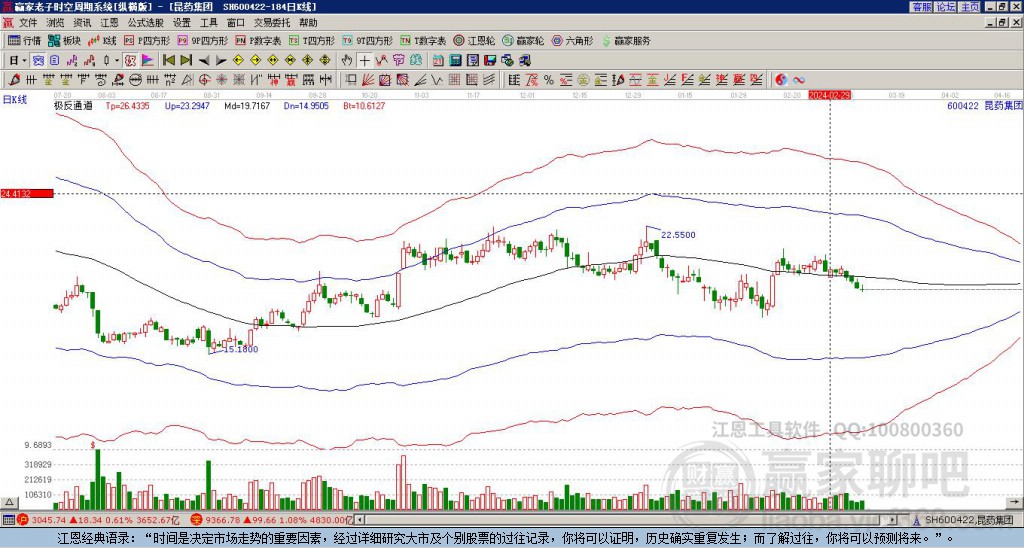Open the P数字表 number table
The width and height of the screenshot is (1024, 548).
[x=259, y=40]
